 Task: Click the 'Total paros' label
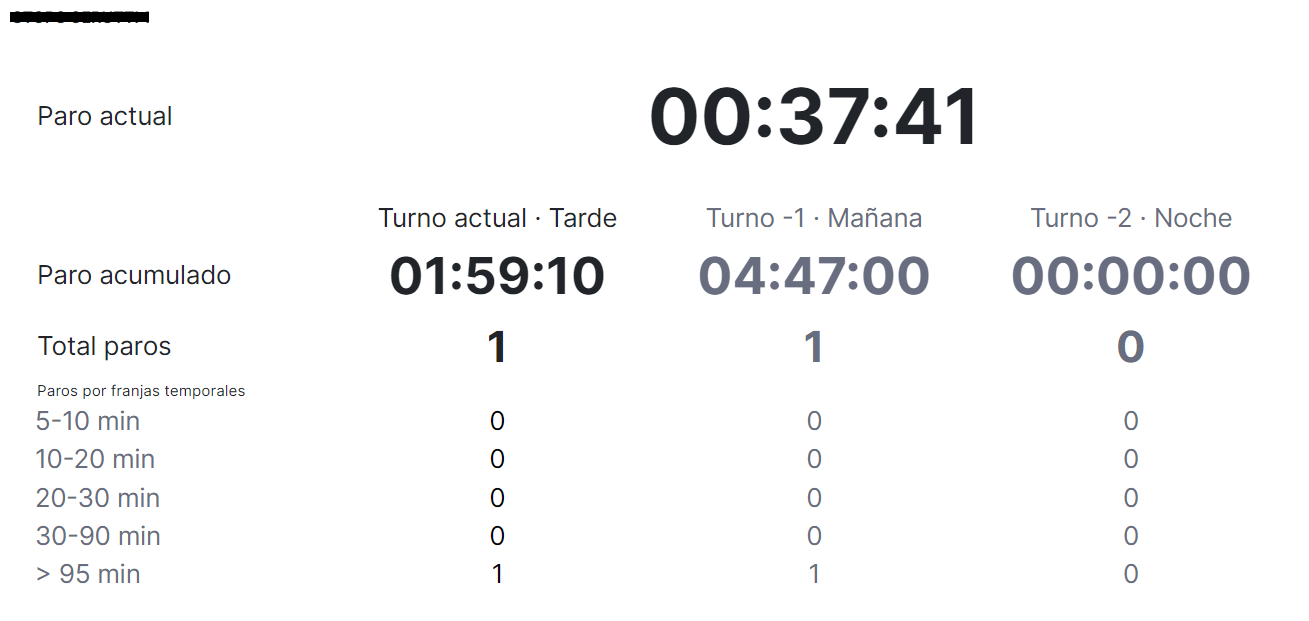tap(104, 346)
